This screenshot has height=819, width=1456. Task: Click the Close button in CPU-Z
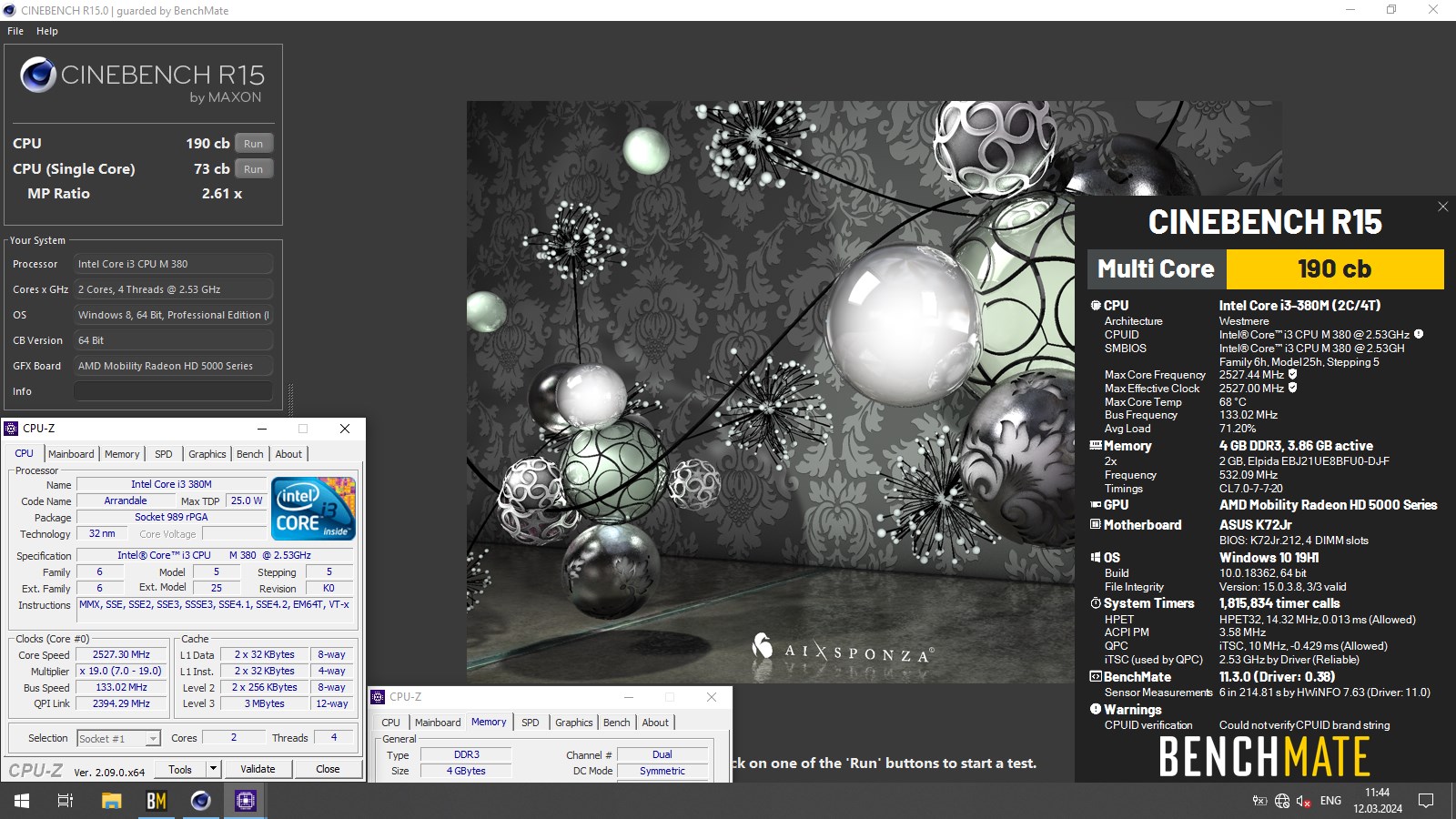(x=328, y=769)
